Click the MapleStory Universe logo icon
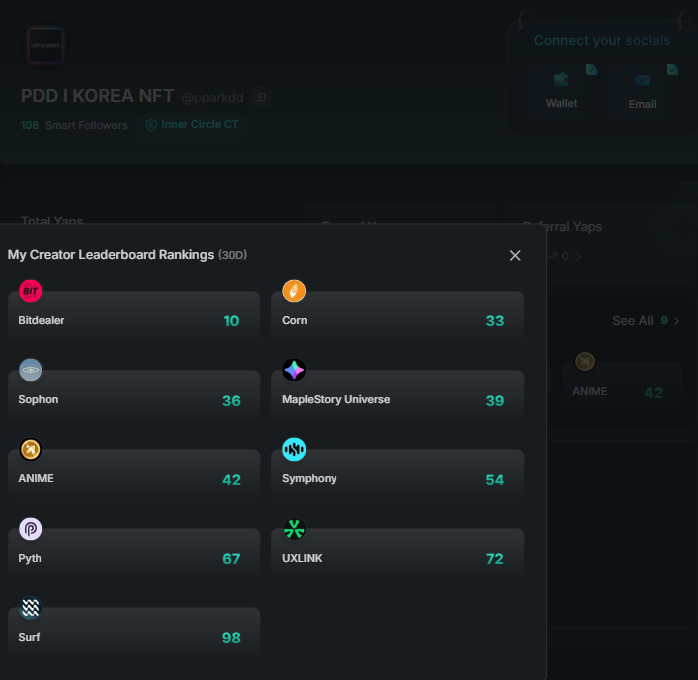The width and height of the screenshot is (698, 680). coord(294,370)
